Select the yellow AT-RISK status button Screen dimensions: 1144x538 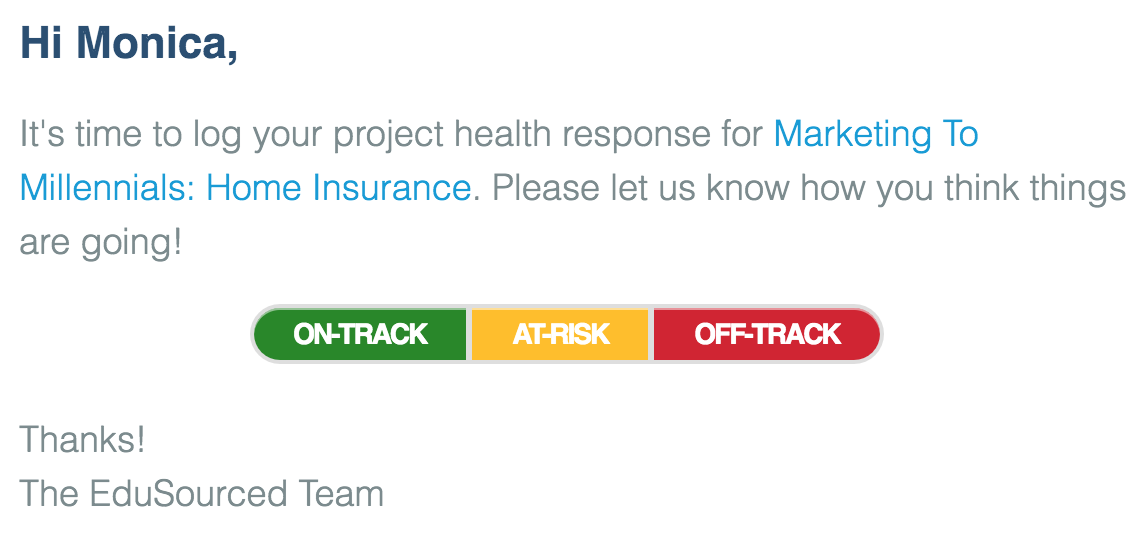(x=560, y=334)
